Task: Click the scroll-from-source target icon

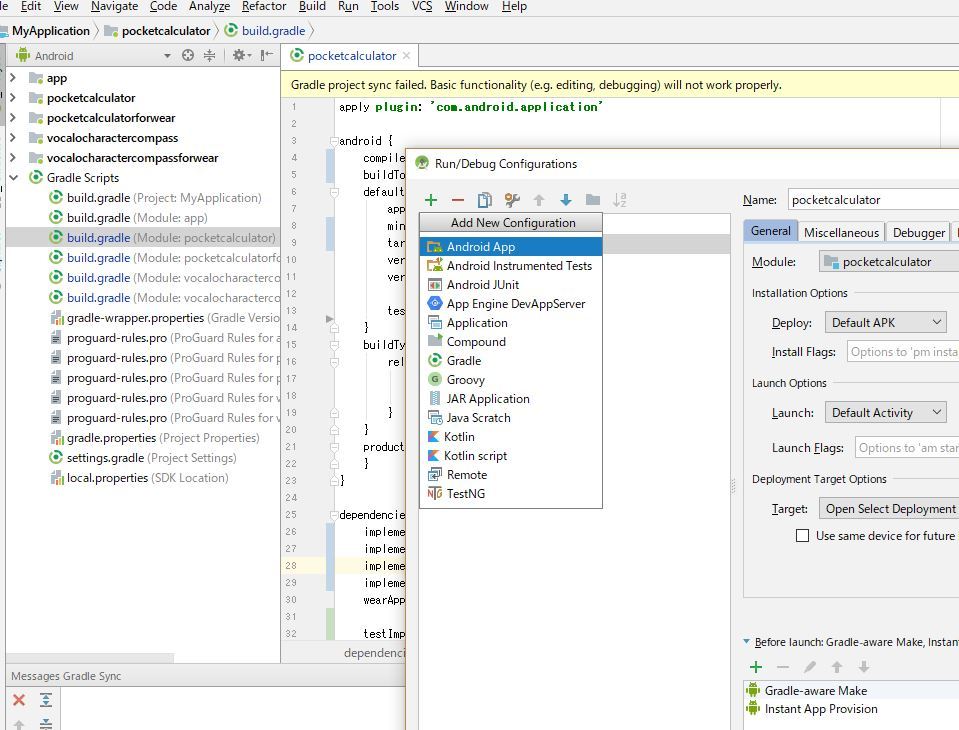Action: [187, 56]
